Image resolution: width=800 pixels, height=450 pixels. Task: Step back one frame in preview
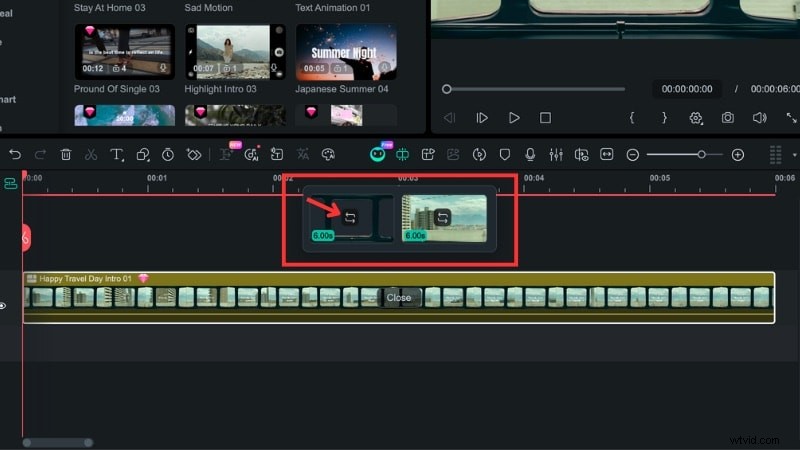click(x=449, y=118)
